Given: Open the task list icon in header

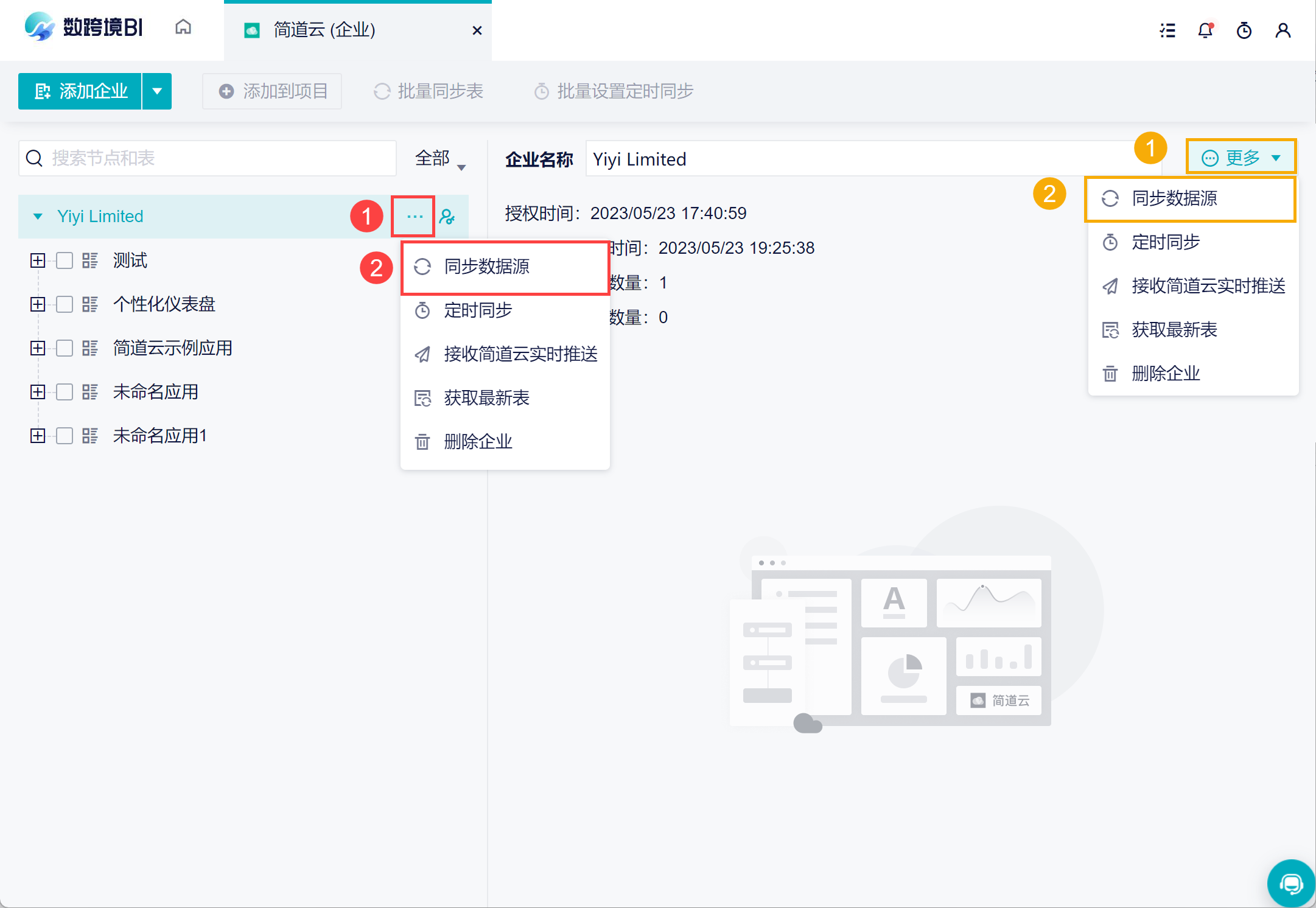Looking at the screenshot, I should point(1167,30).
